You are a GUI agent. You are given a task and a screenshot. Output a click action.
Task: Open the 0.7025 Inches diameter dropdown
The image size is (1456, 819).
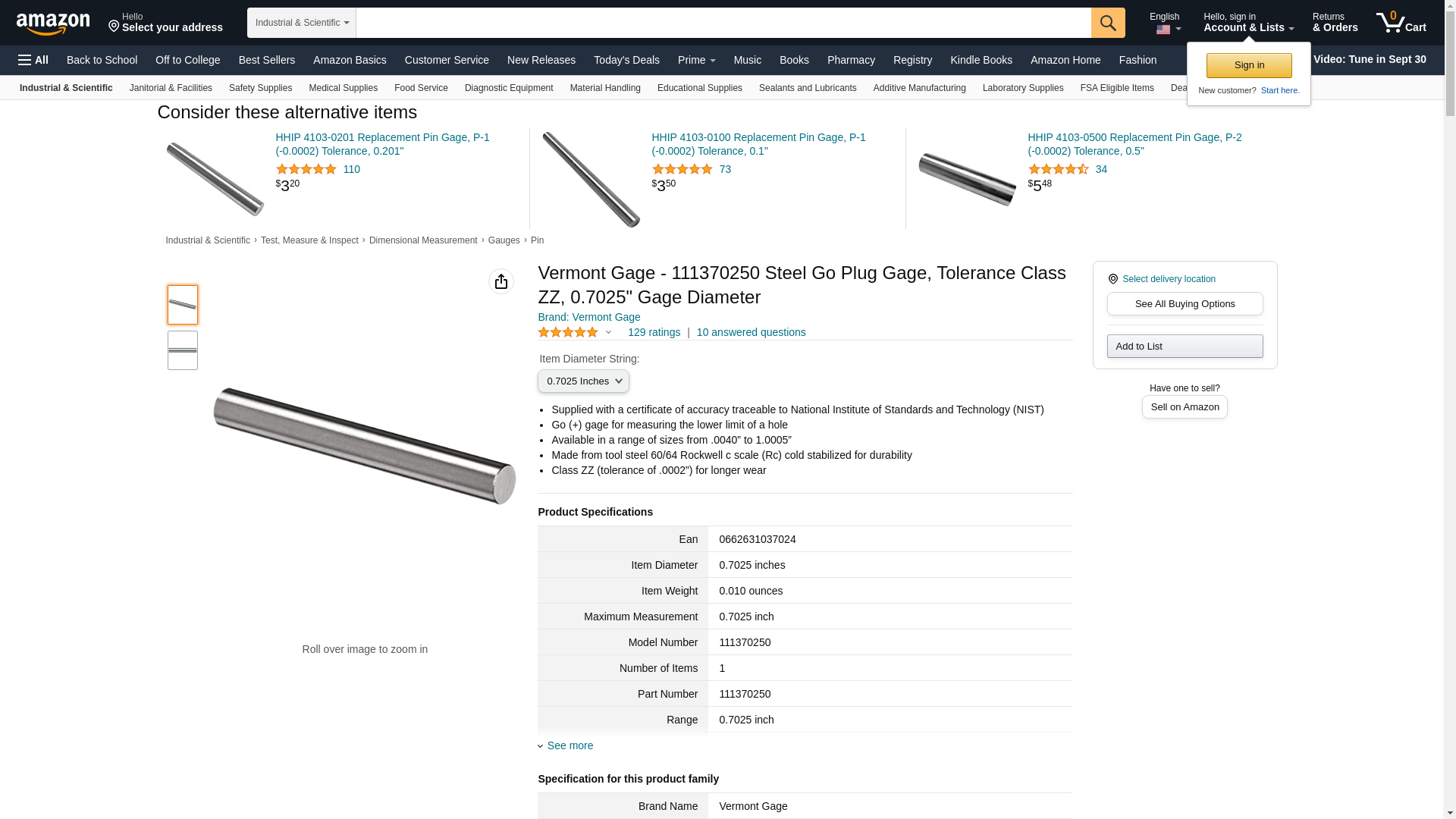583,381
